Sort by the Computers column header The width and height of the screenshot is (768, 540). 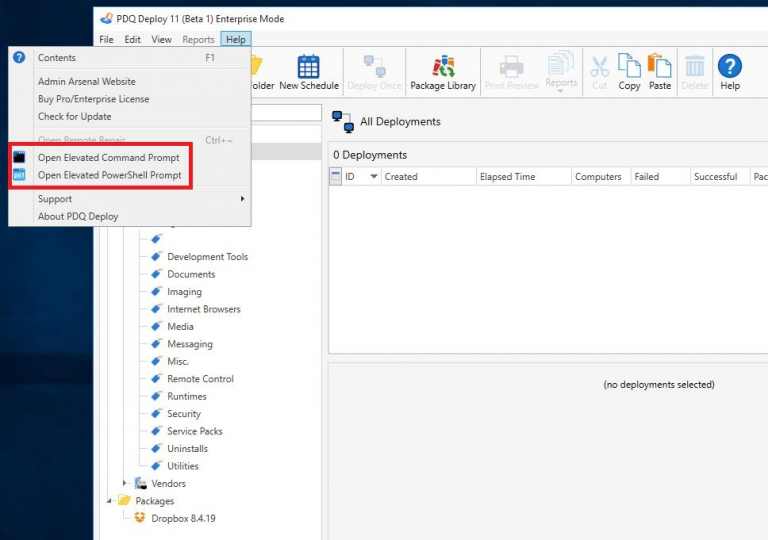(x=601, y=176)
